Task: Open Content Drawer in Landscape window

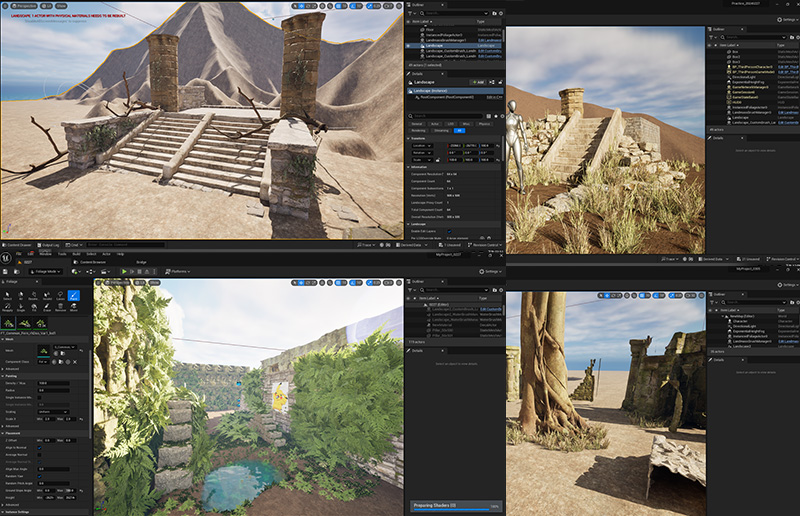Action: click(17, 245)
